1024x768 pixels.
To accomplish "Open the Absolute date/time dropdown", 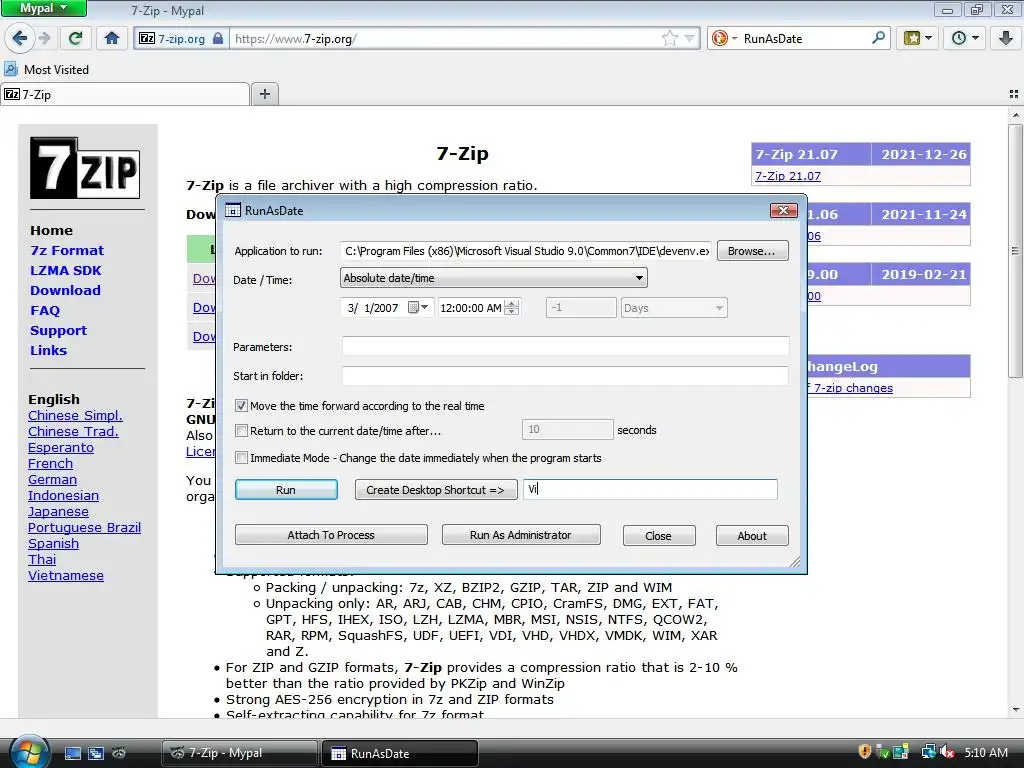I will click(494, 278).
